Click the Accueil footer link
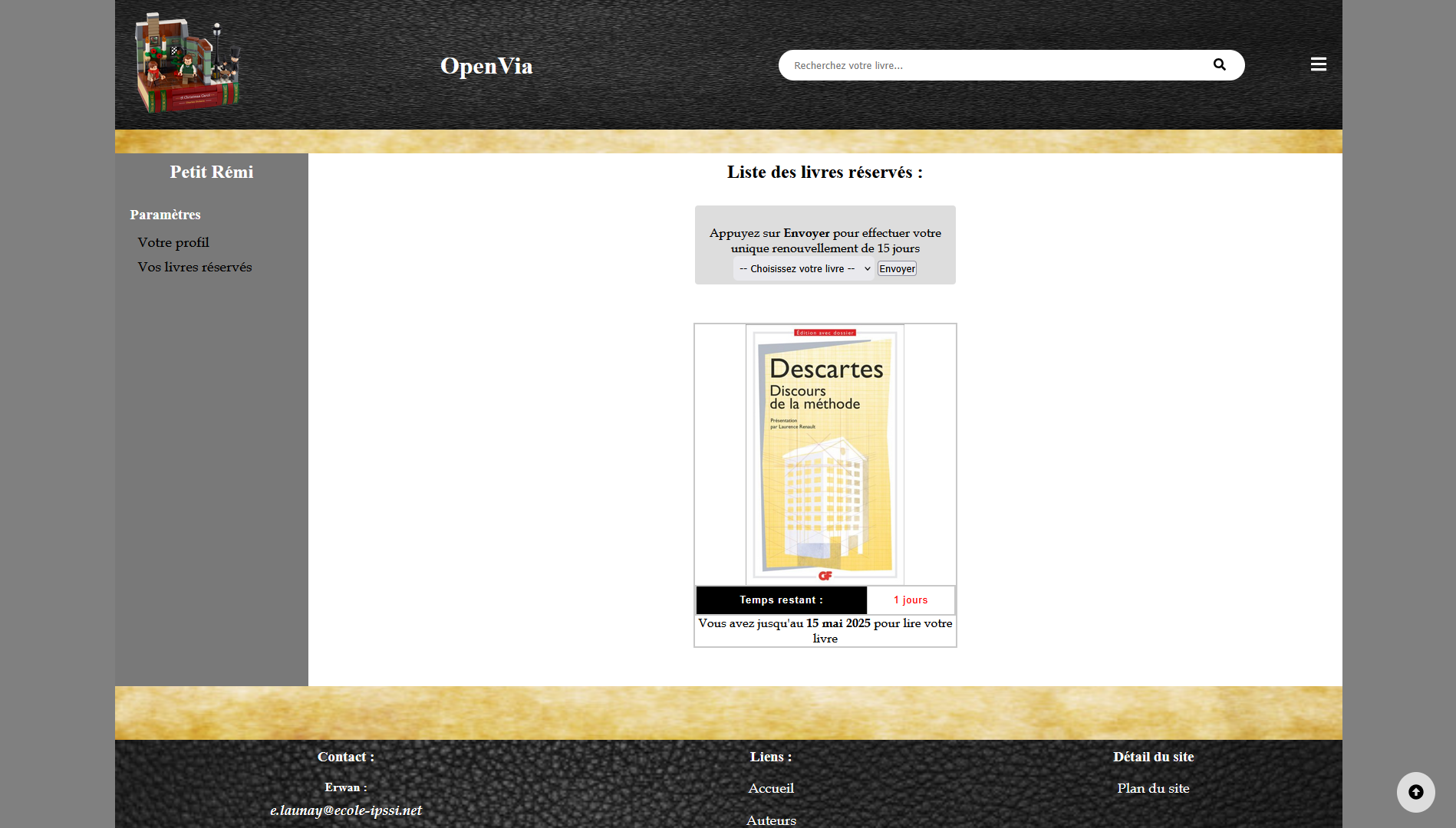The width and height of the screenshot is (1456, 828). 771,788
